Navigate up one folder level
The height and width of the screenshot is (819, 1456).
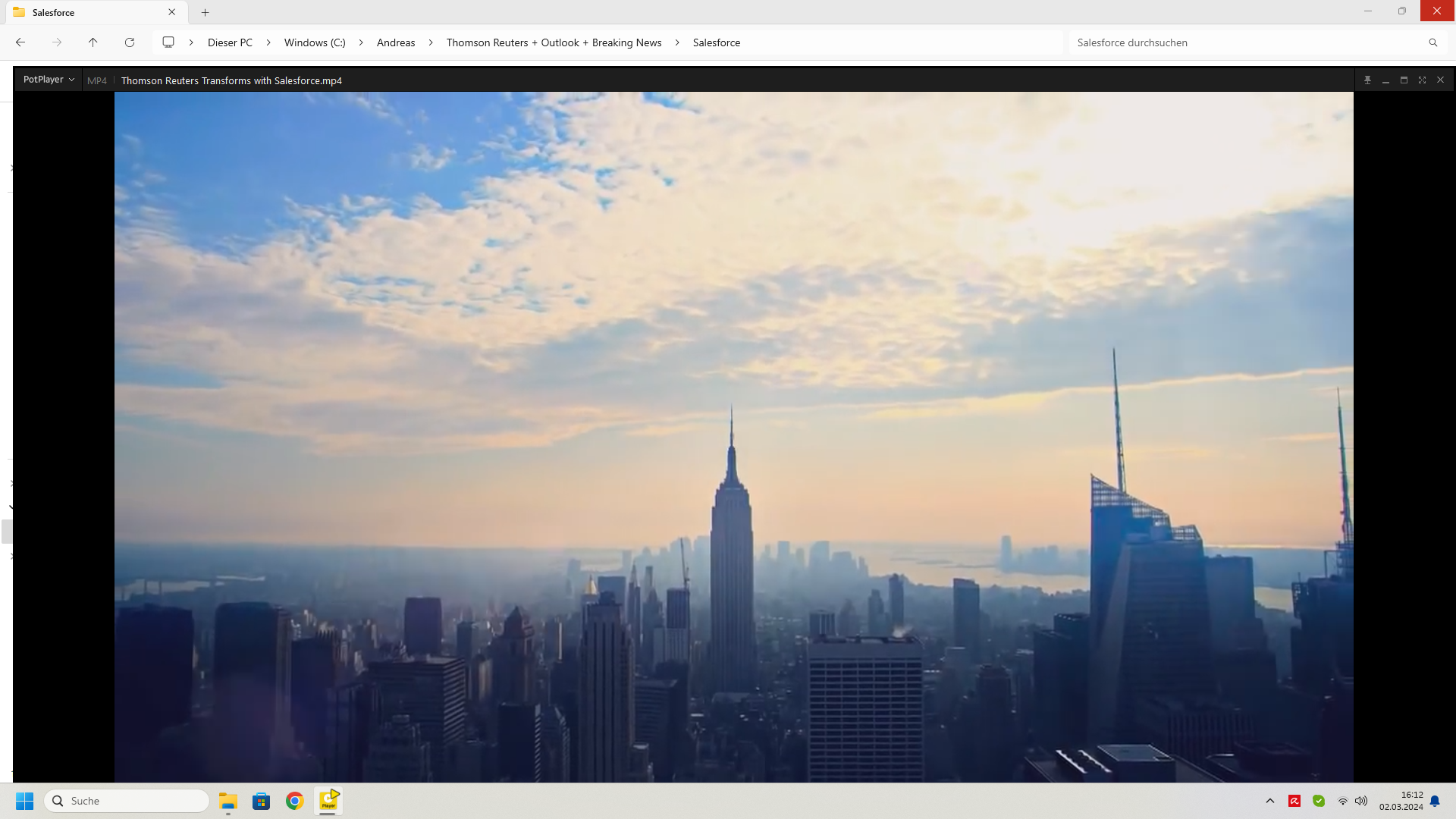point(93,42)
